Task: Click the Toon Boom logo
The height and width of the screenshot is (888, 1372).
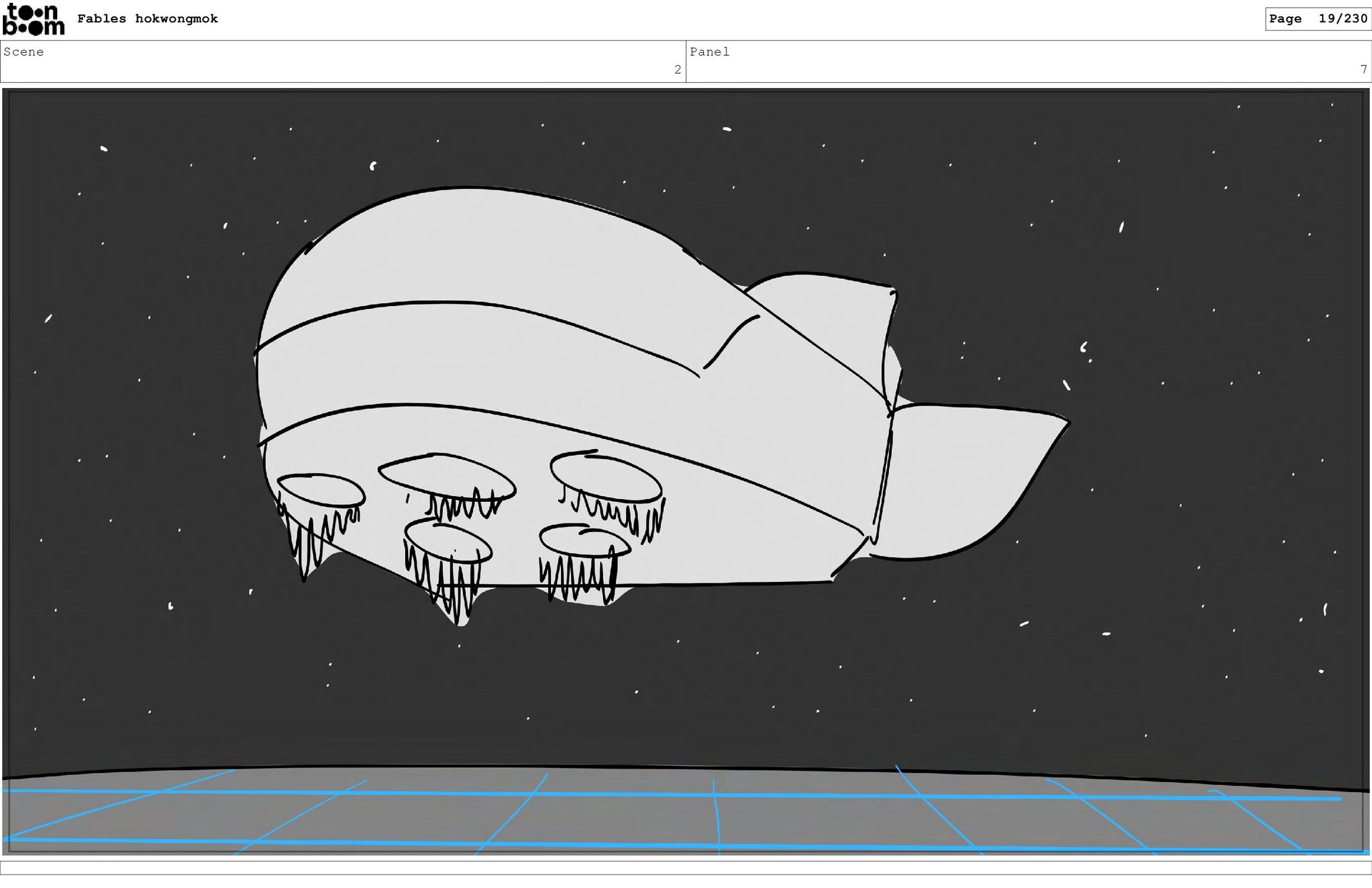Action: (x=33, y=19)
